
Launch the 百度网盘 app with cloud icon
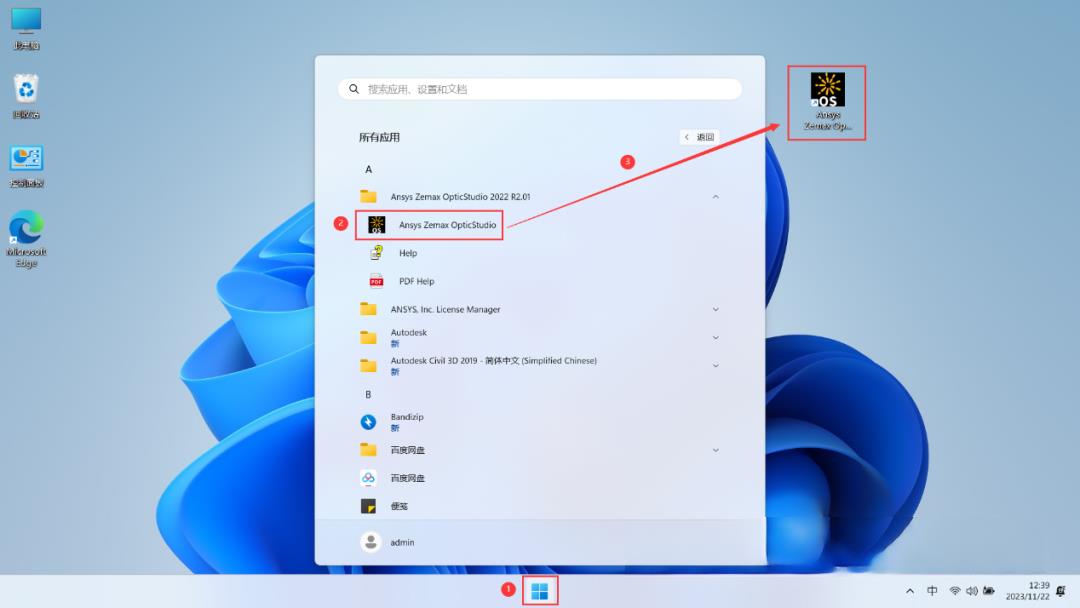click(x=407, y=478)
